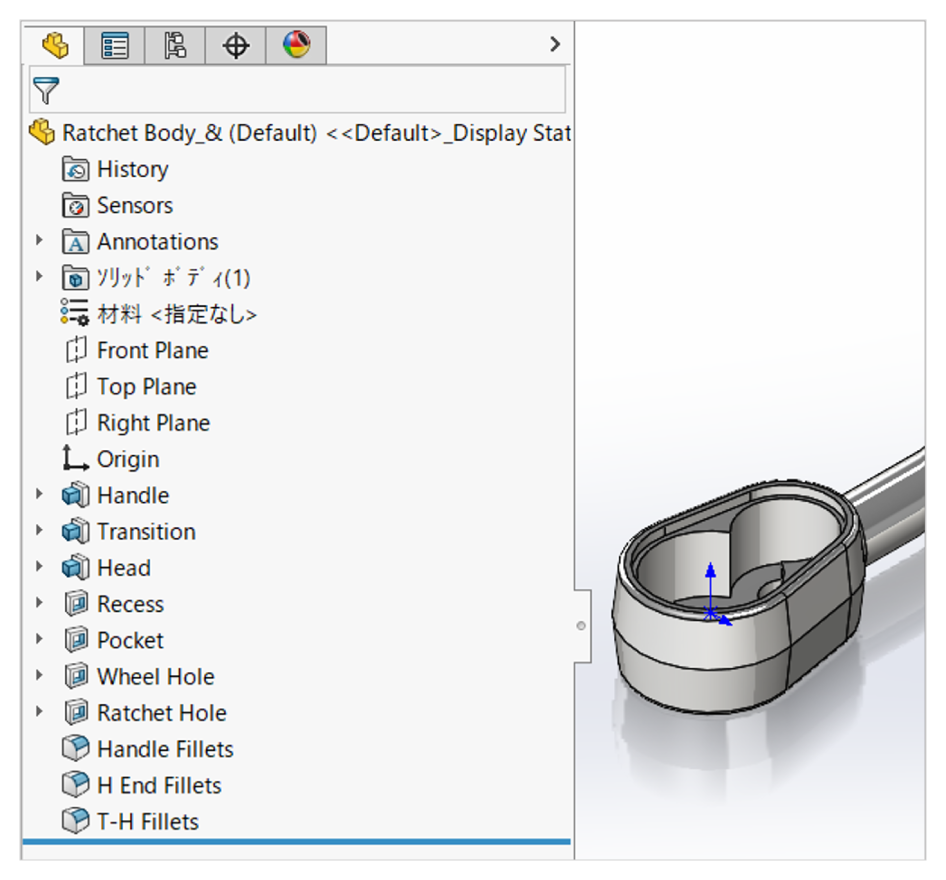Screen dimensions: 946x880
Task: Expand the Handle feature node
Action: pos(40,495)
